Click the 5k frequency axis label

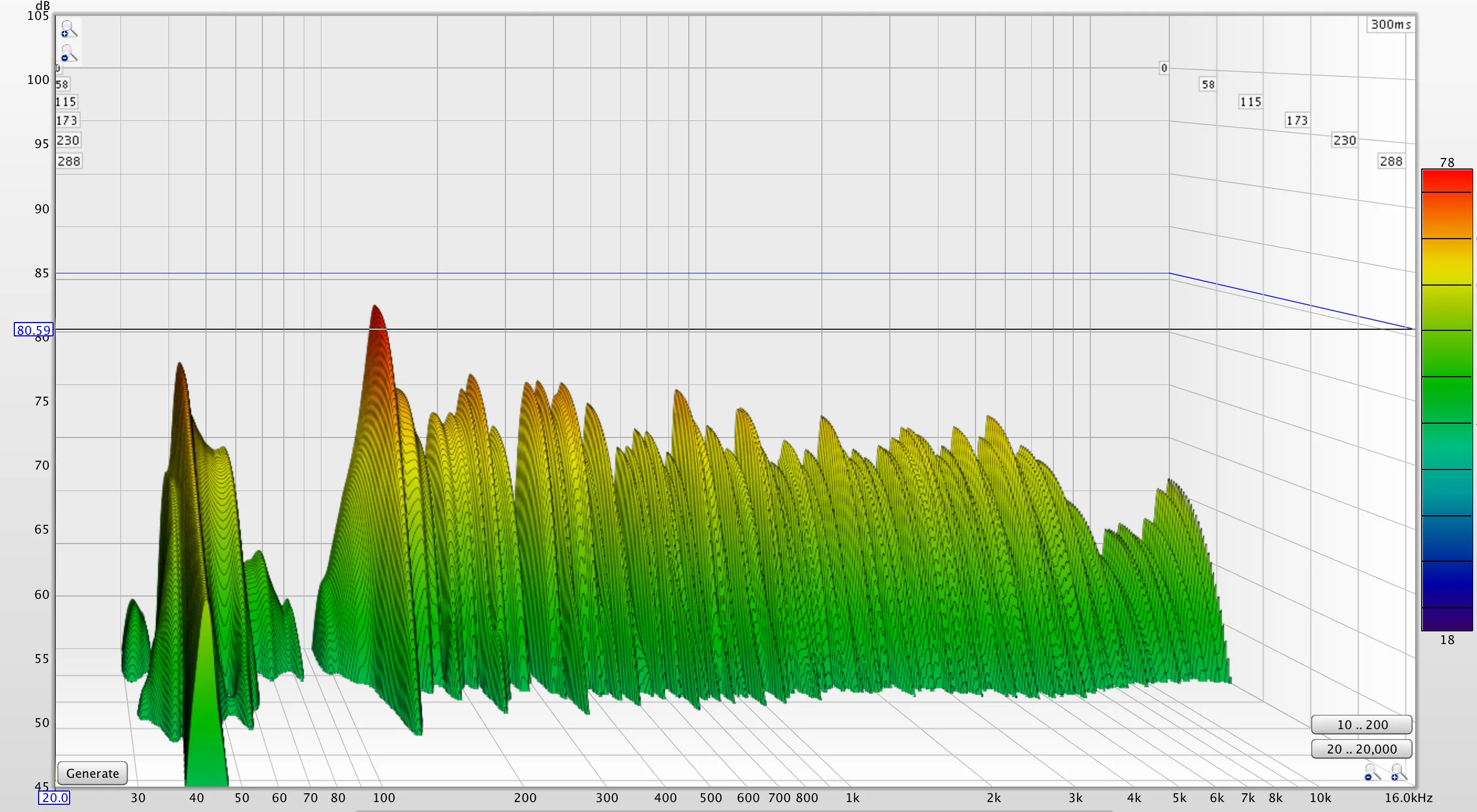pos(1179,798)
